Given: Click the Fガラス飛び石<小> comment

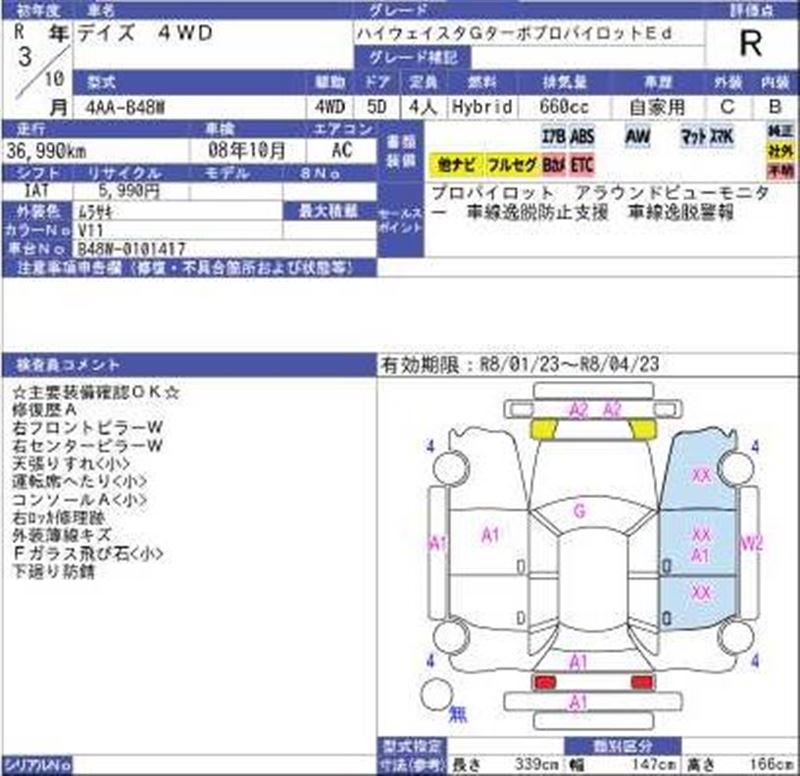Looking at the screenshot, I should [87, 553].
